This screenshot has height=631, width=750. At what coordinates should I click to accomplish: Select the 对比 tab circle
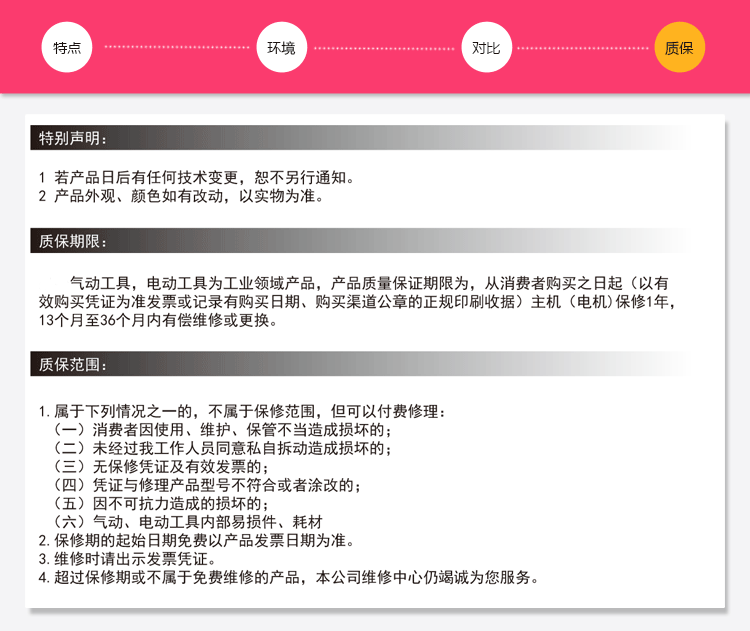486,47
